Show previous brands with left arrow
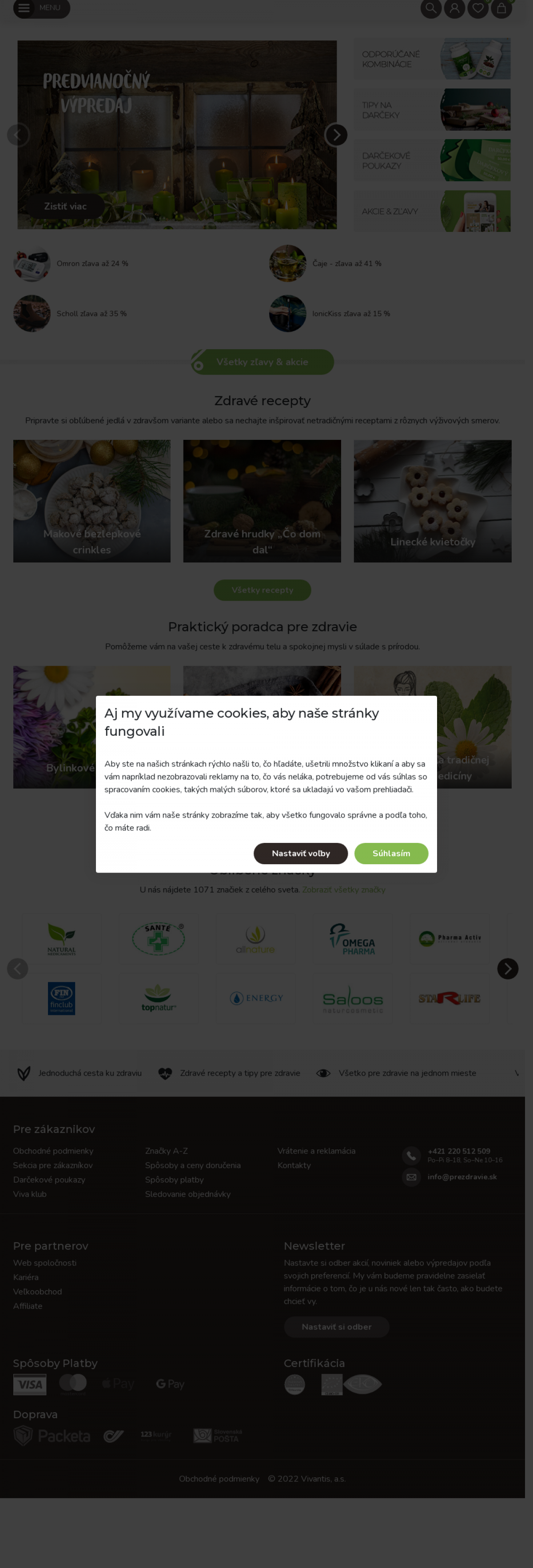 (x=18, y=969)
